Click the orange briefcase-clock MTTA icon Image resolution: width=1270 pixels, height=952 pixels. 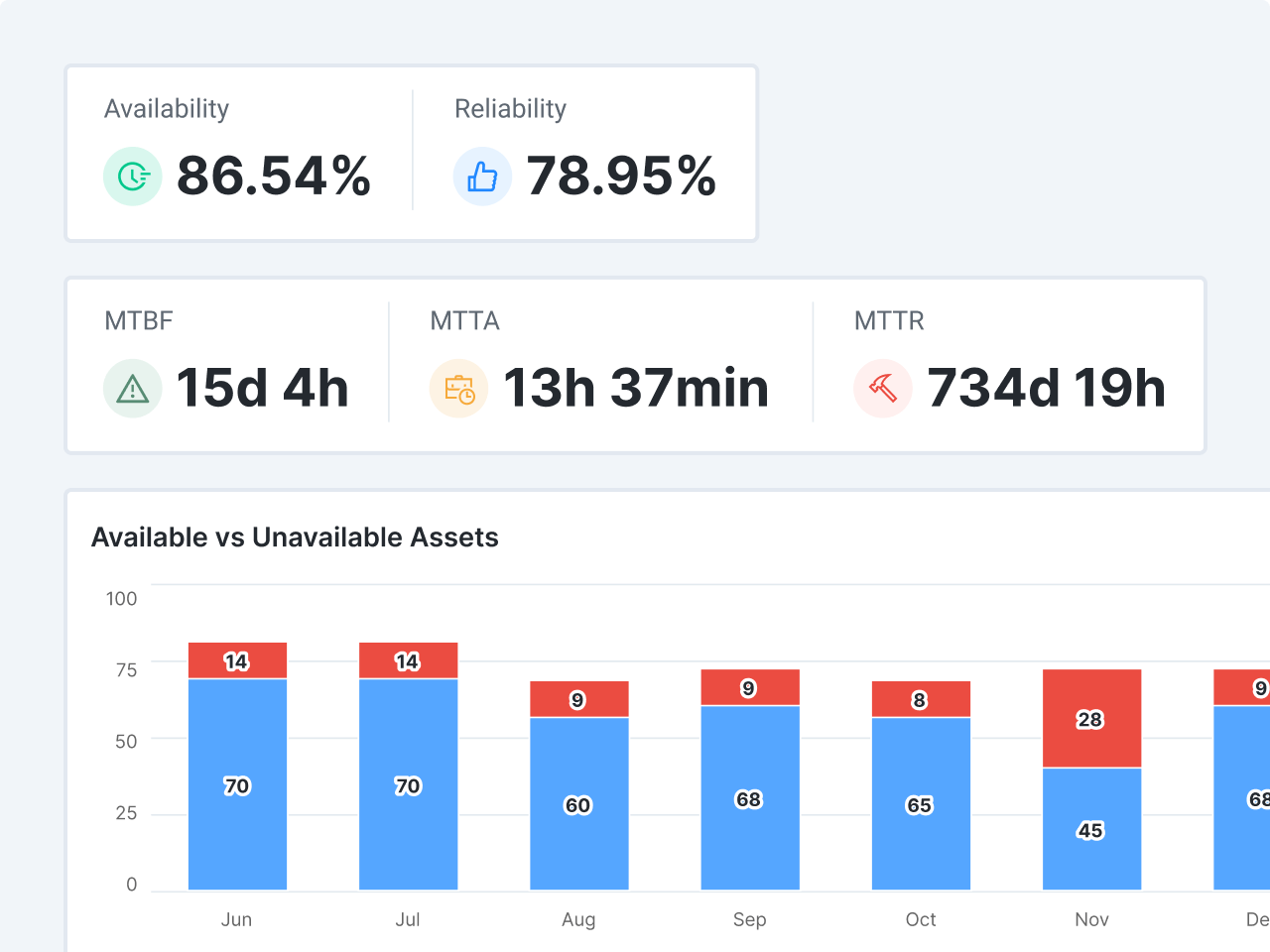click(458, 388)
